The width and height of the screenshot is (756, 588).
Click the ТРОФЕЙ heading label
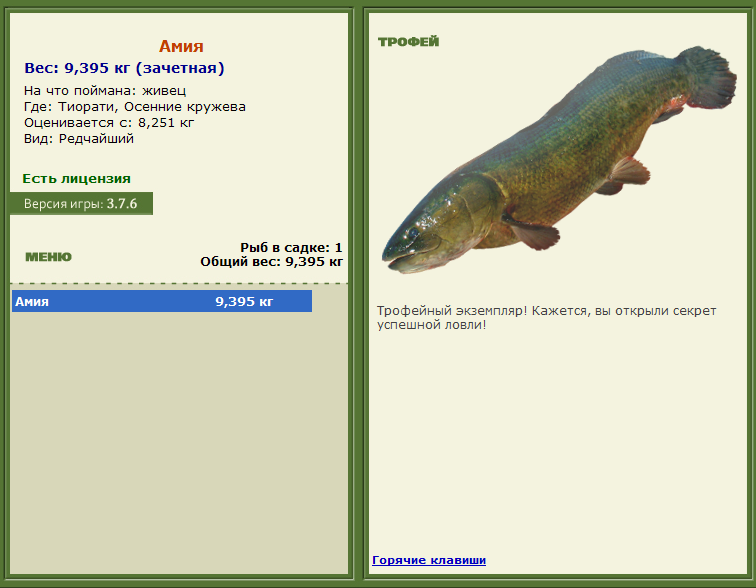tap(408, 42)
